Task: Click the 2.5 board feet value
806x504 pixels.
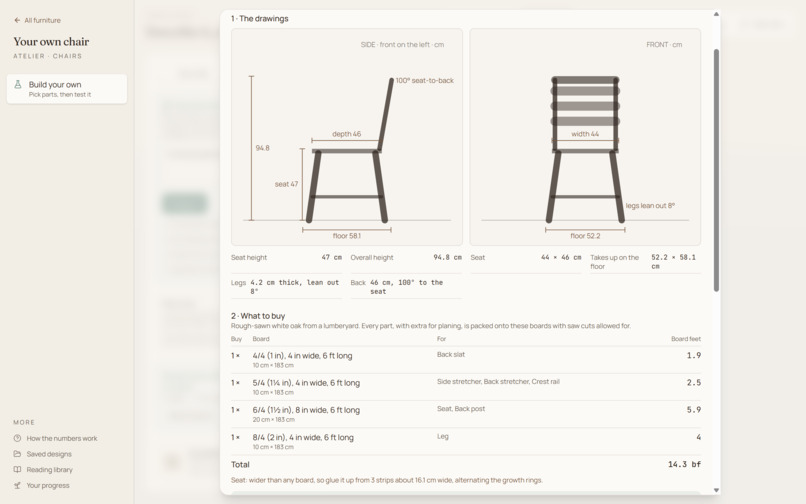Action: 693,383
